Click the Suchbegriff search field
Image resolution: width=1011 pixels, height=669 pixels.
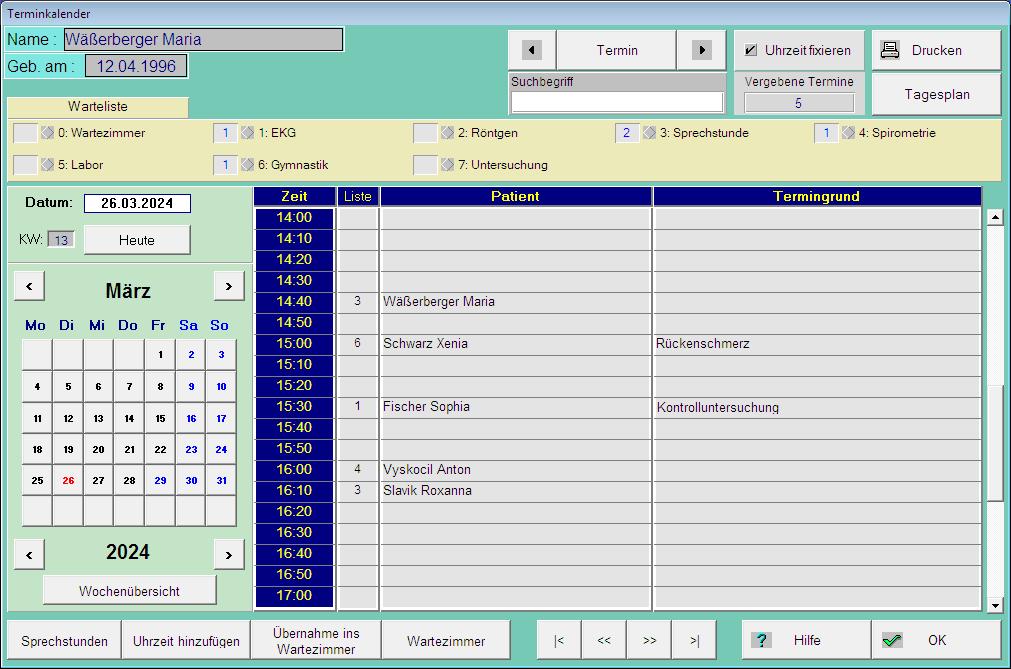pos(617,102)
